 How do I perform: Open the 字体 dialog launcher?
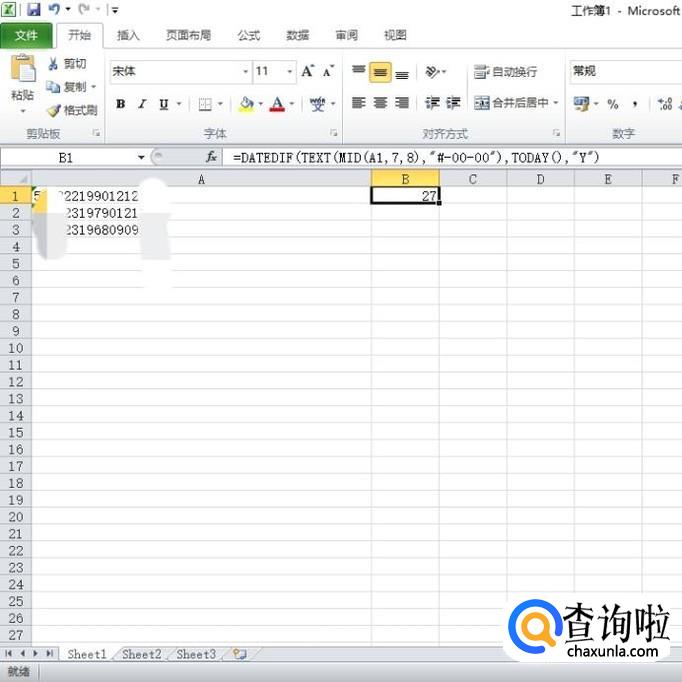point(333,133)
